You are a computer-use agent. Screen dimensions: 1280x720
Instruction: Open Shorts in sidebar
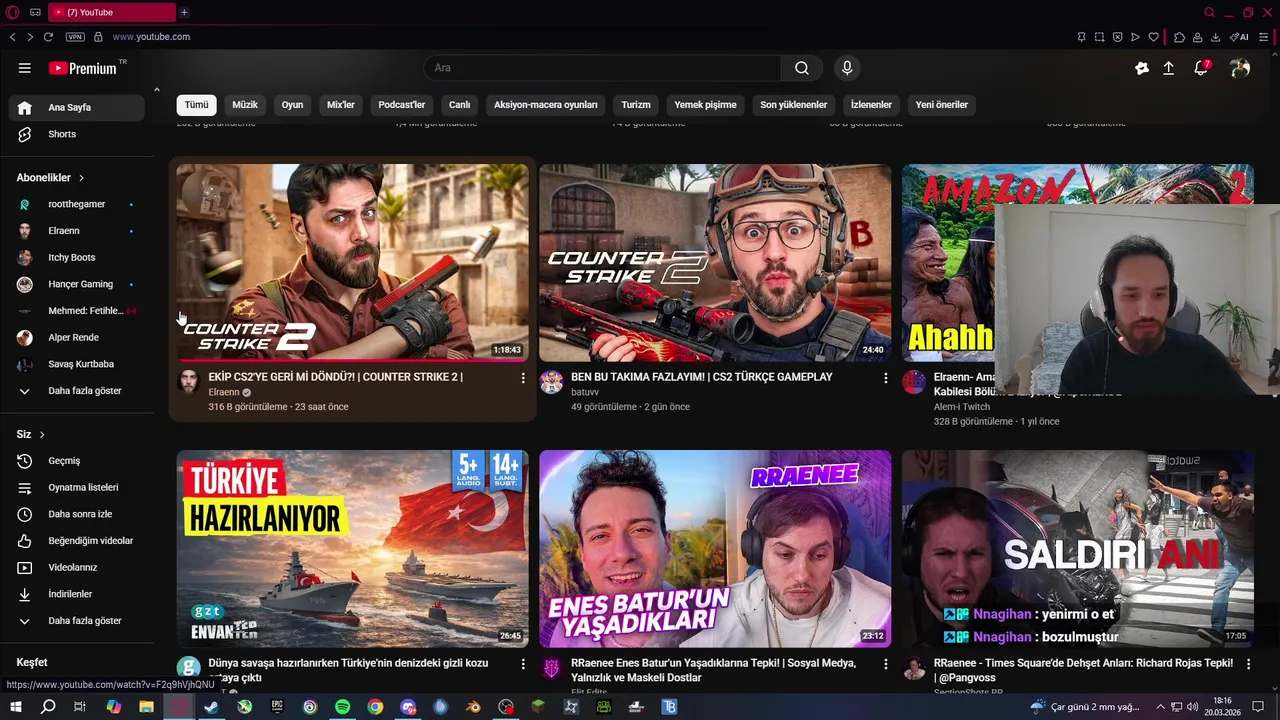coord(78,134)
